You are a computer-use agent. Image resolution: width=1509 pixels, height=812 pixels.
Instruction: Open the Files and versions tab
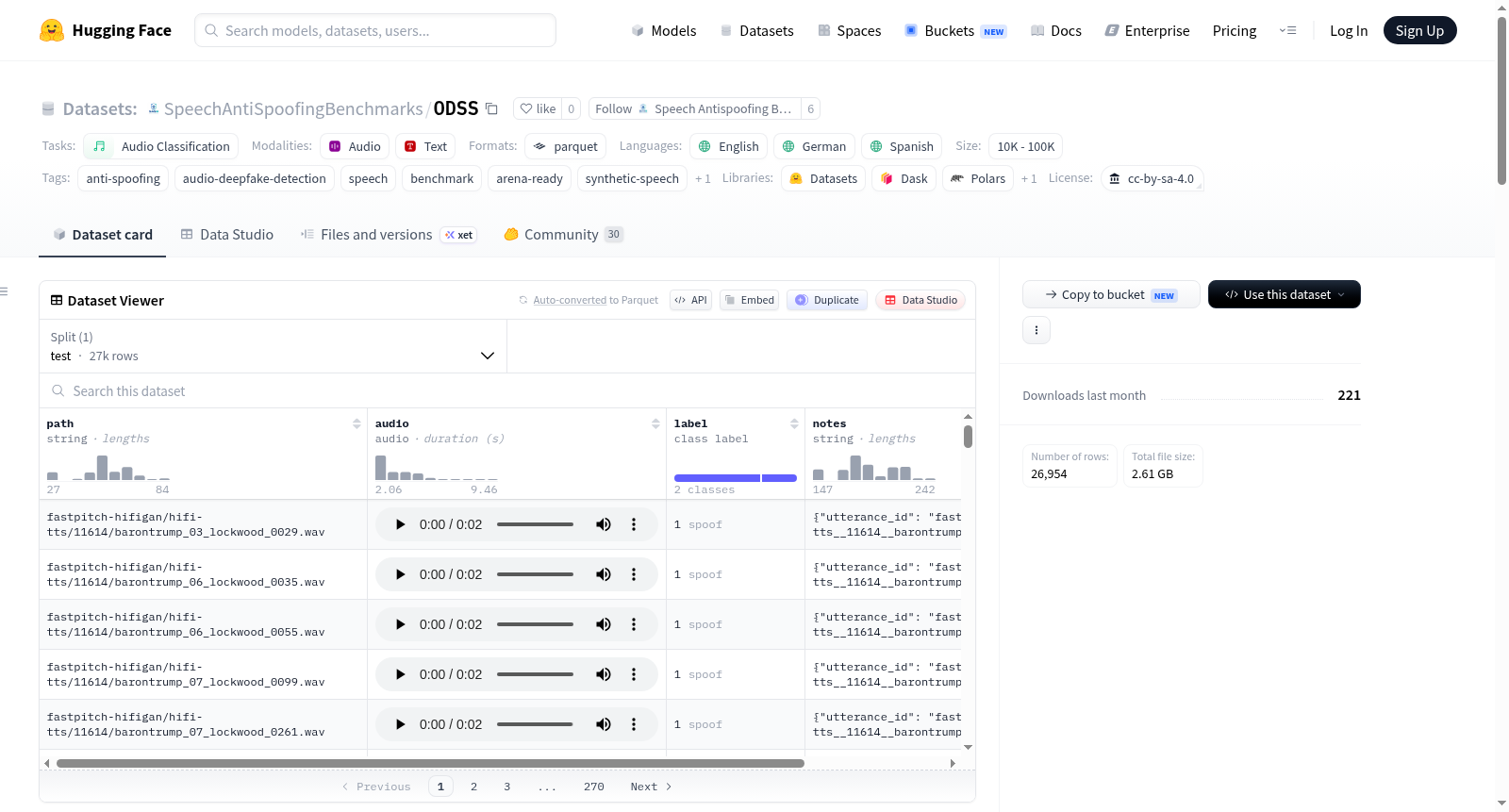[389, 235]
